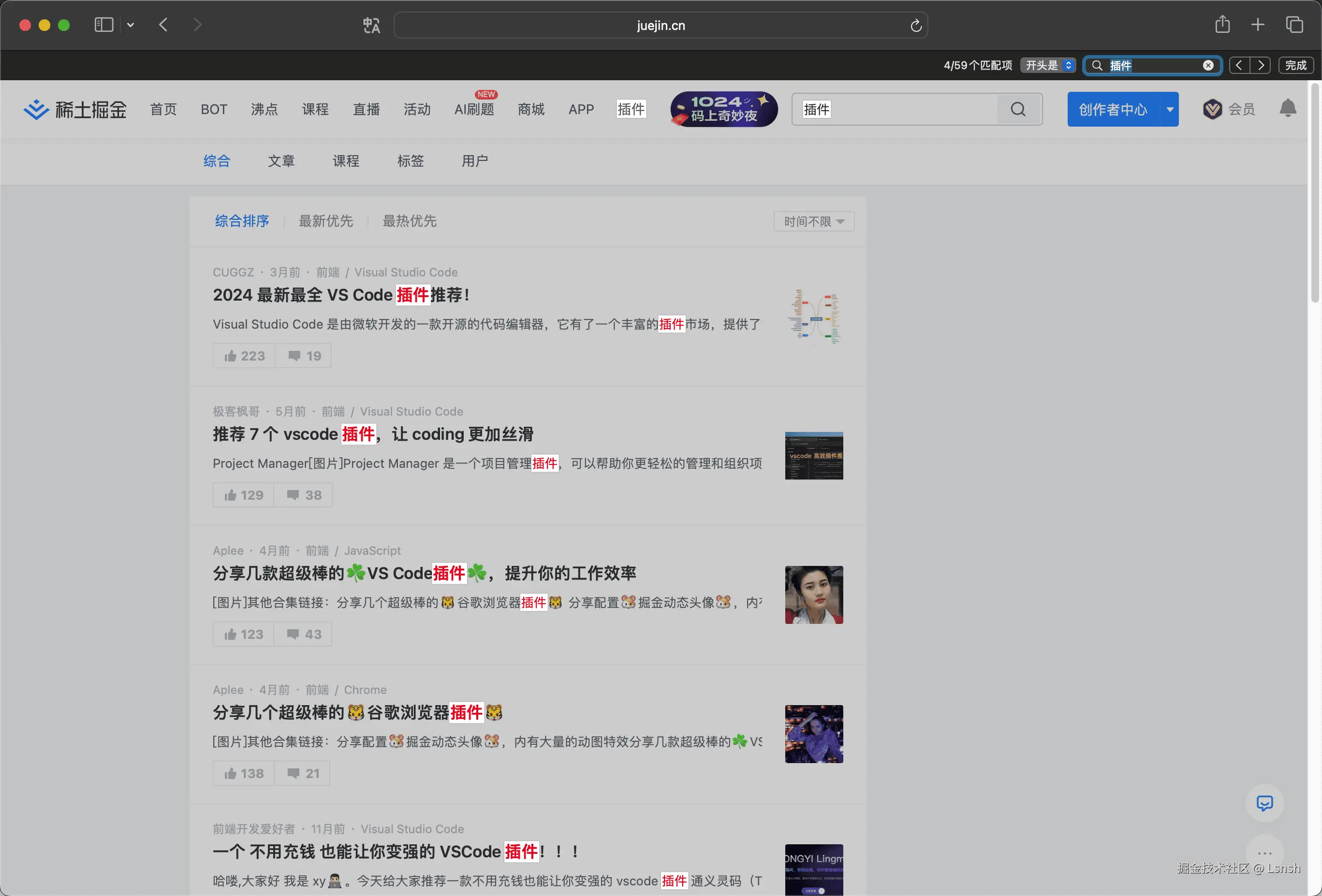Click the 完成 button to close find bar
Screen dimensions: 1322x896
click(x=1296, y=65)
